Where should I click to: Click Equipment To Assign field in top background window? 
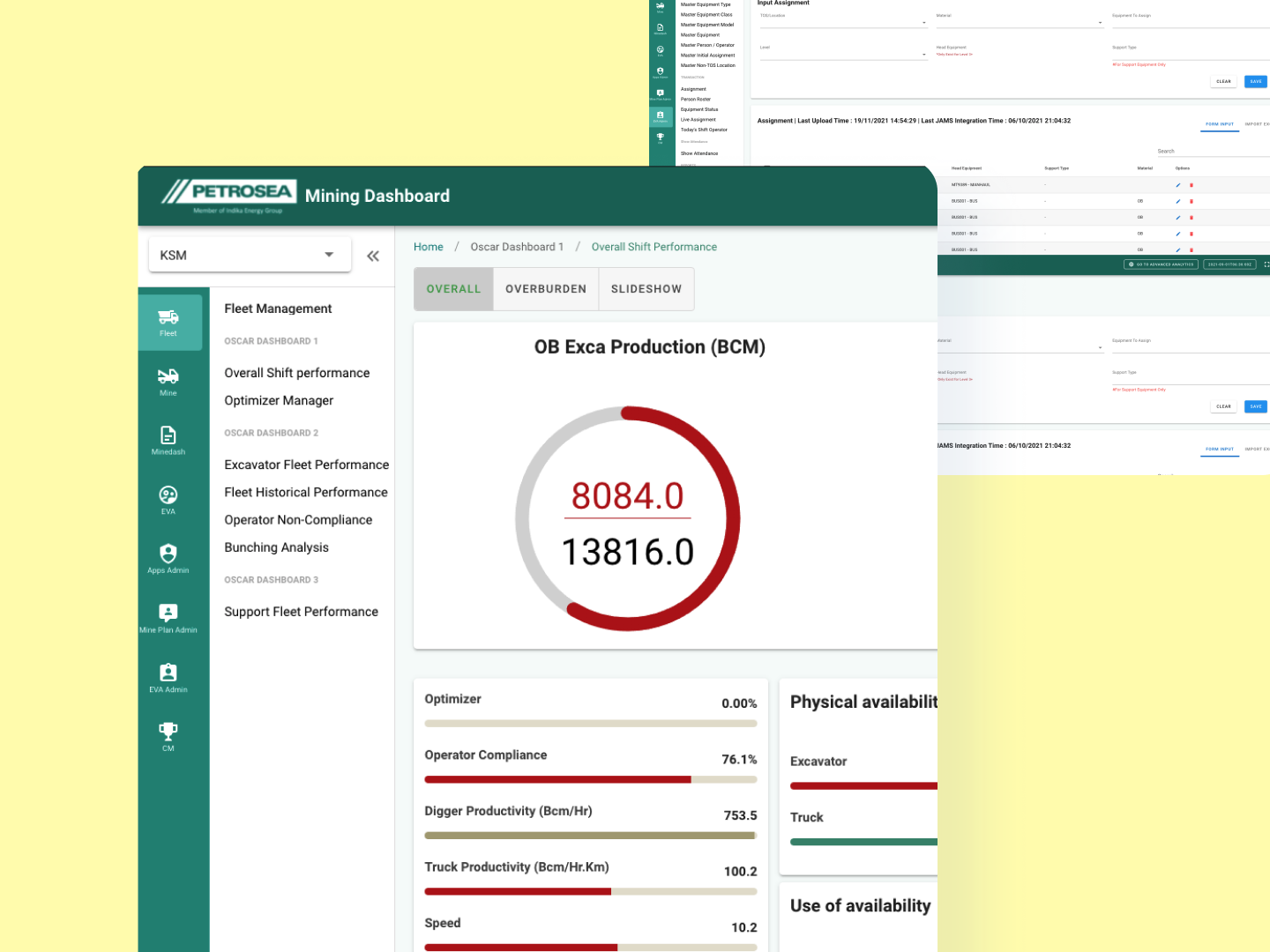tap(1191, 21)
